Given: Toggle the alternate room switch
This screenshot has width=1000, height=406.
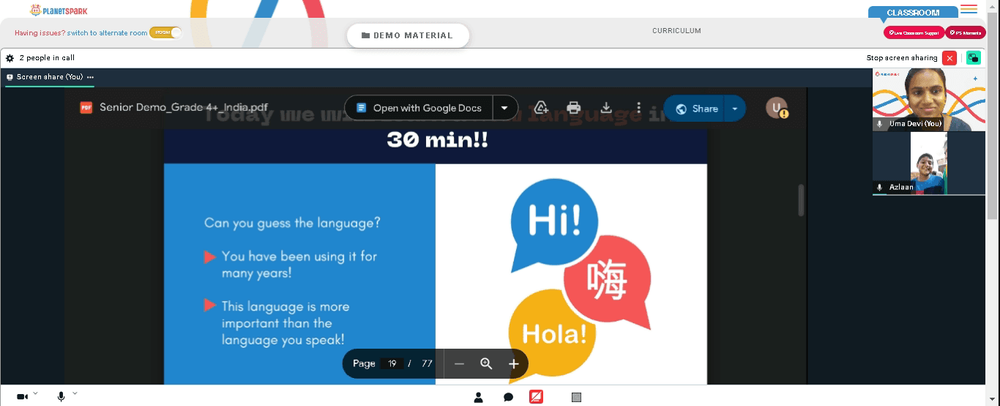Looking at the screenshot, I should coord(165,33).
